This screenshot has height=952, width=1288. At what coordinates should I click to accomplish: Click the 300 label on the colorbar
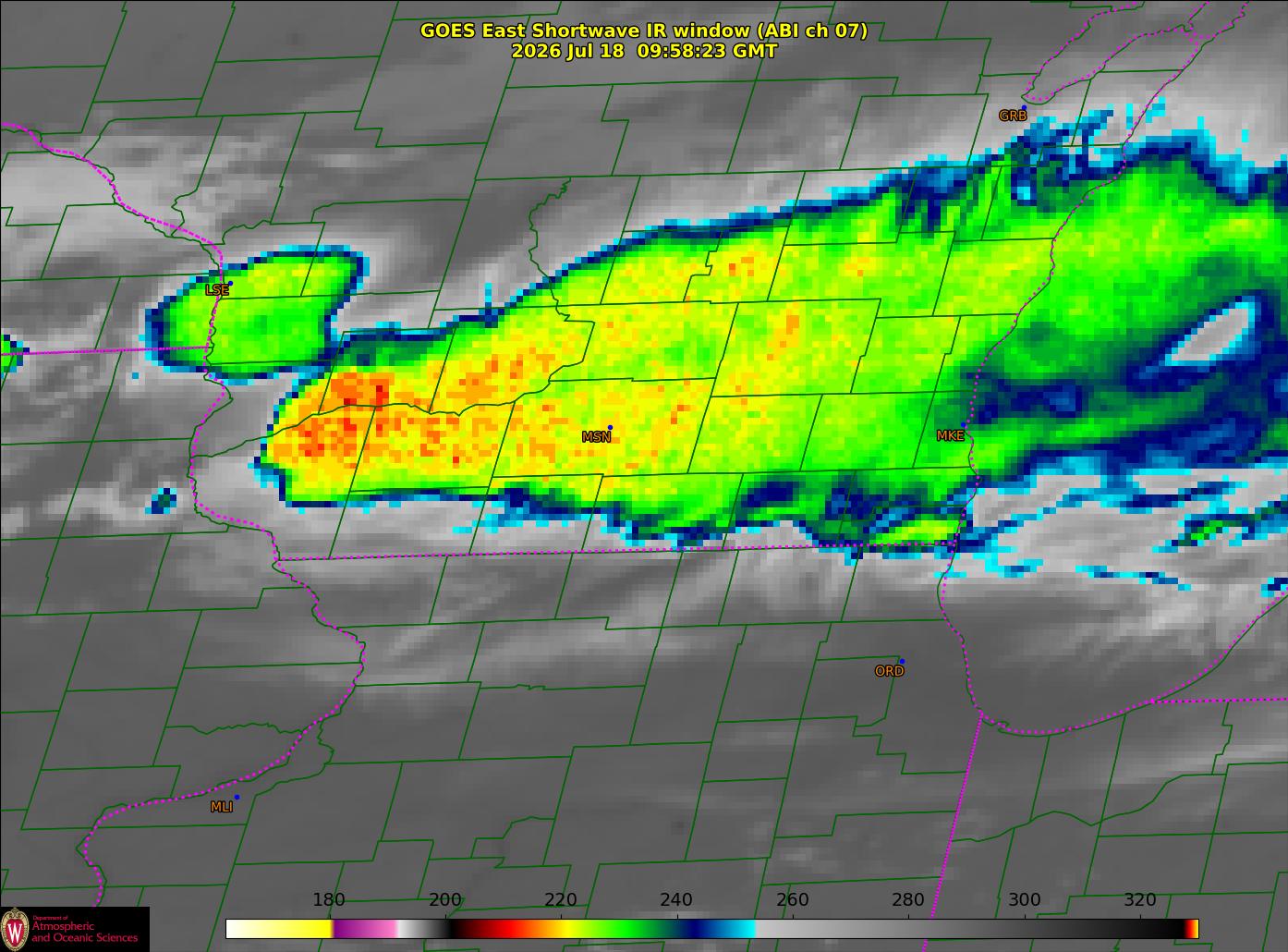1024,900
